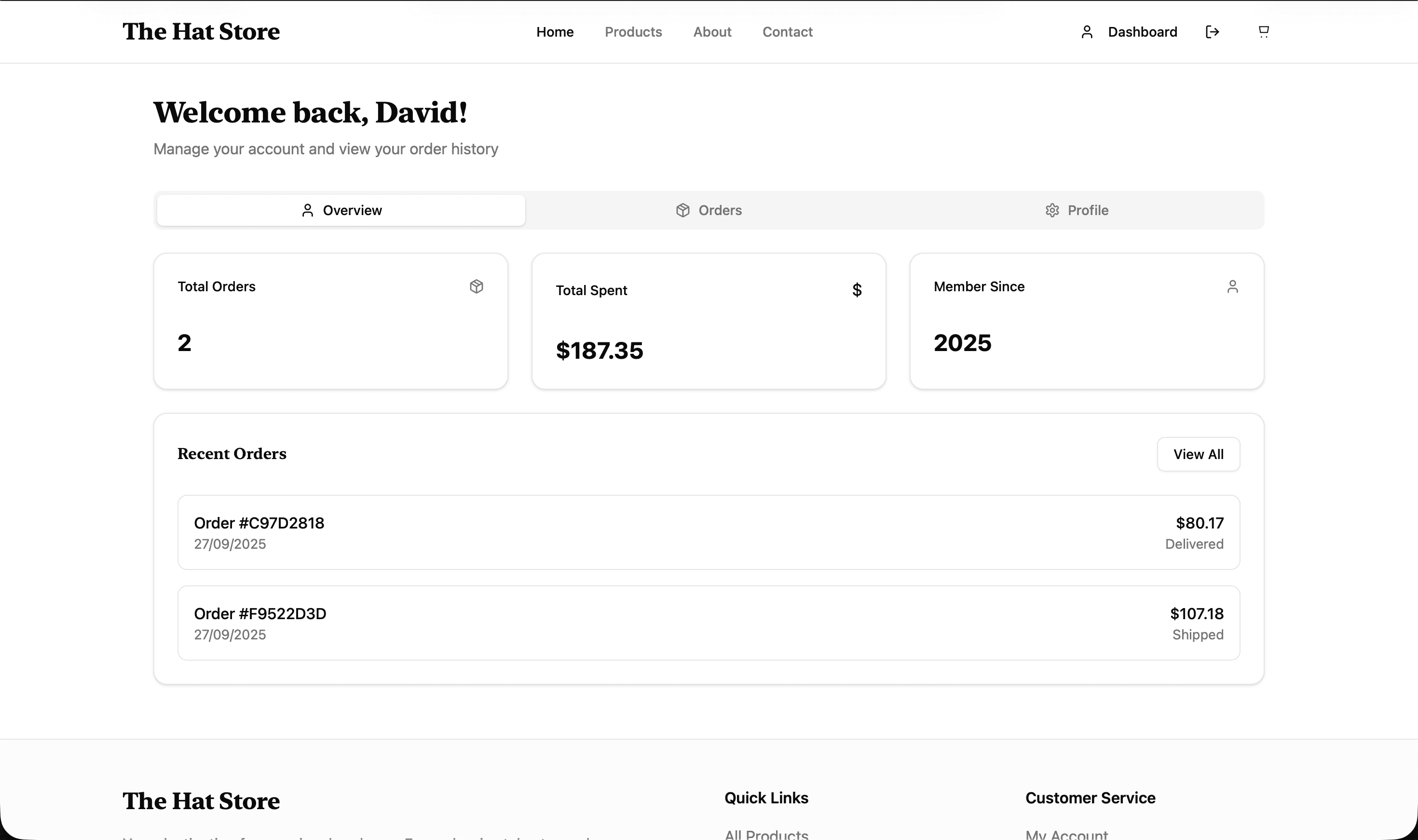Open order #C97D2818 row
Viewport: 1418px width, 840px height.
point(708,532)
